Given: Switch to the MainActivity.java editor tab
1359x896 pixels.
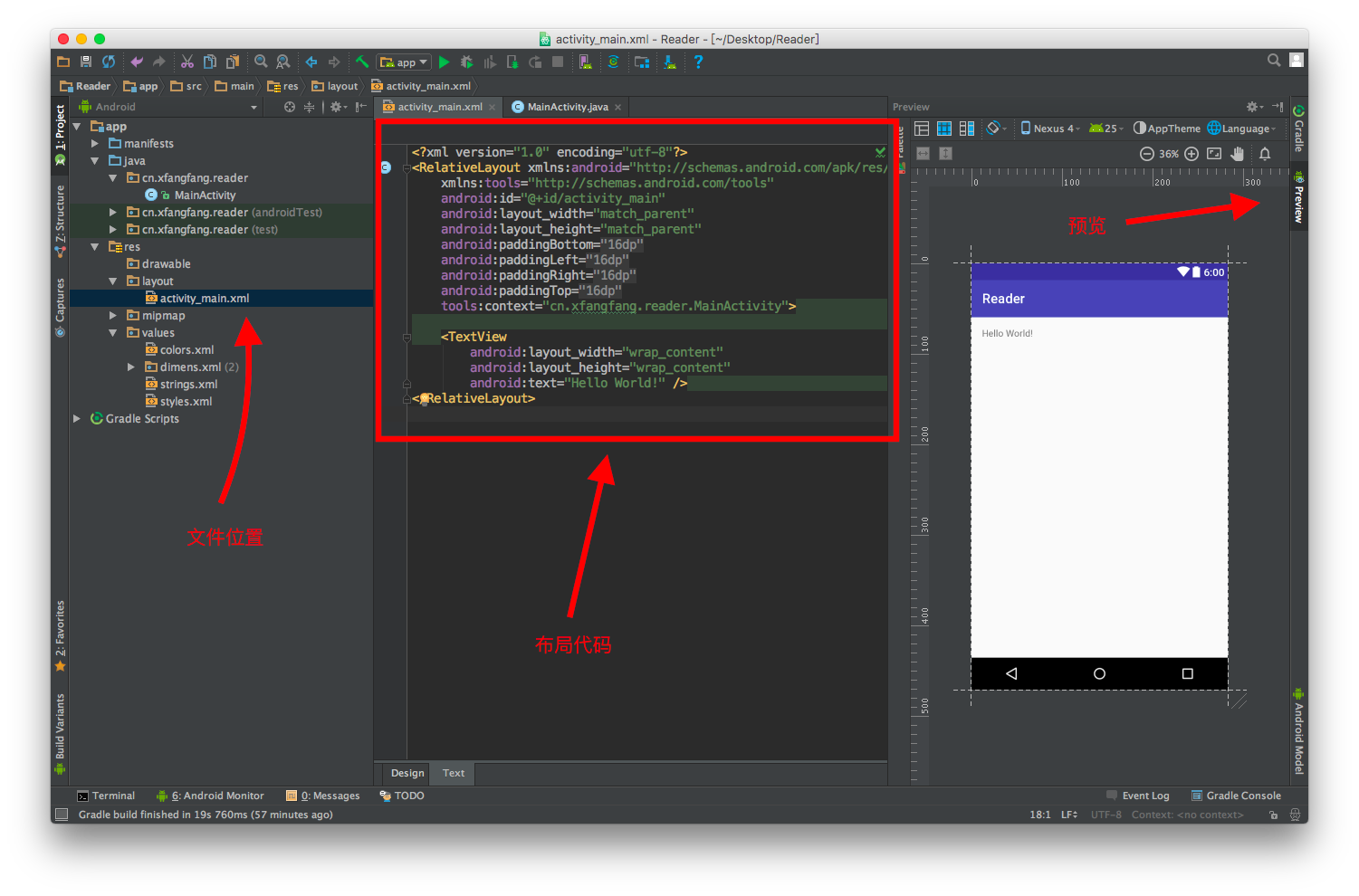Looking at the screenshot, I should pyautogui.click(x=567, y=107).
